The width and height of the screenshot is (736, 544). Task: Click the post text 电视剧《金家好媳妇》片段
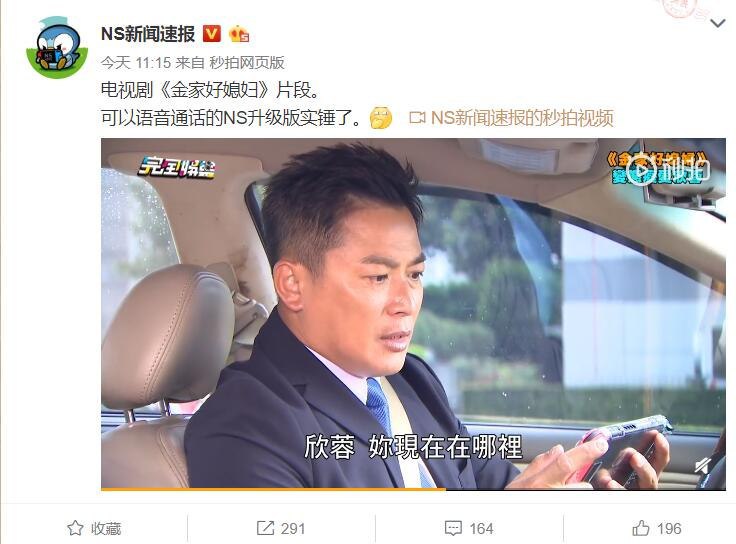click(210, 90)
